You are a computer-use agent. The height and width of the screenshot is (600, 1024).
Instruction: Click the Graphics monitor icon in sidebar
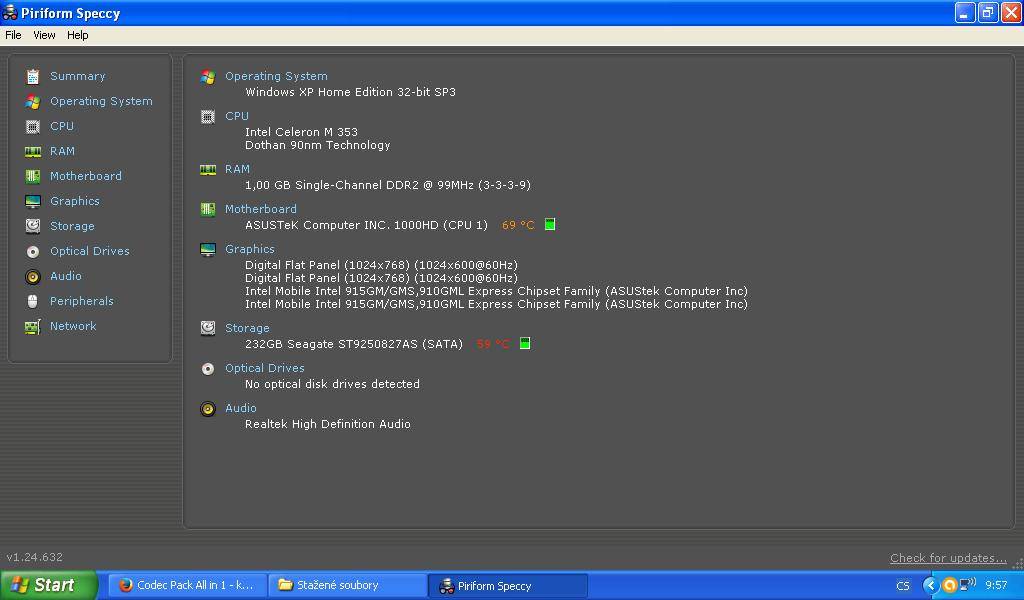coord(33,202)
